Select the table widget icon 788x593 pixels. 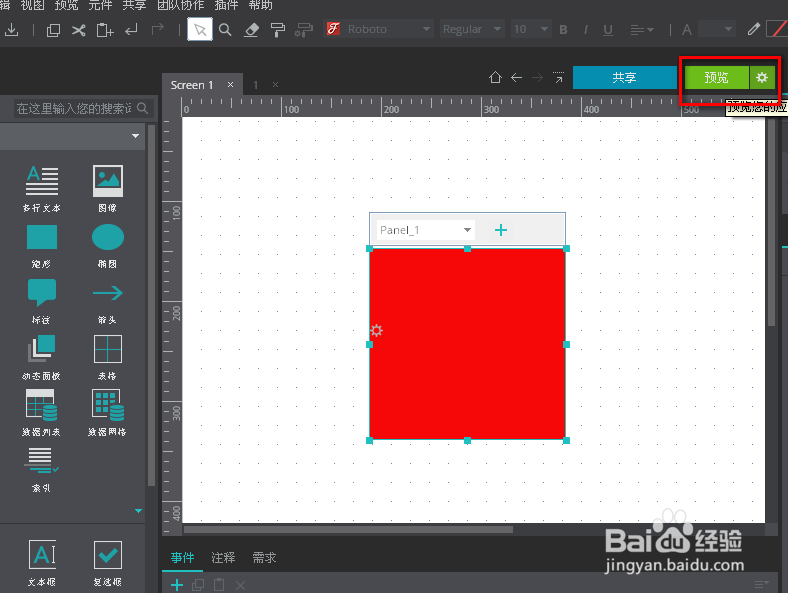[108, 349]
